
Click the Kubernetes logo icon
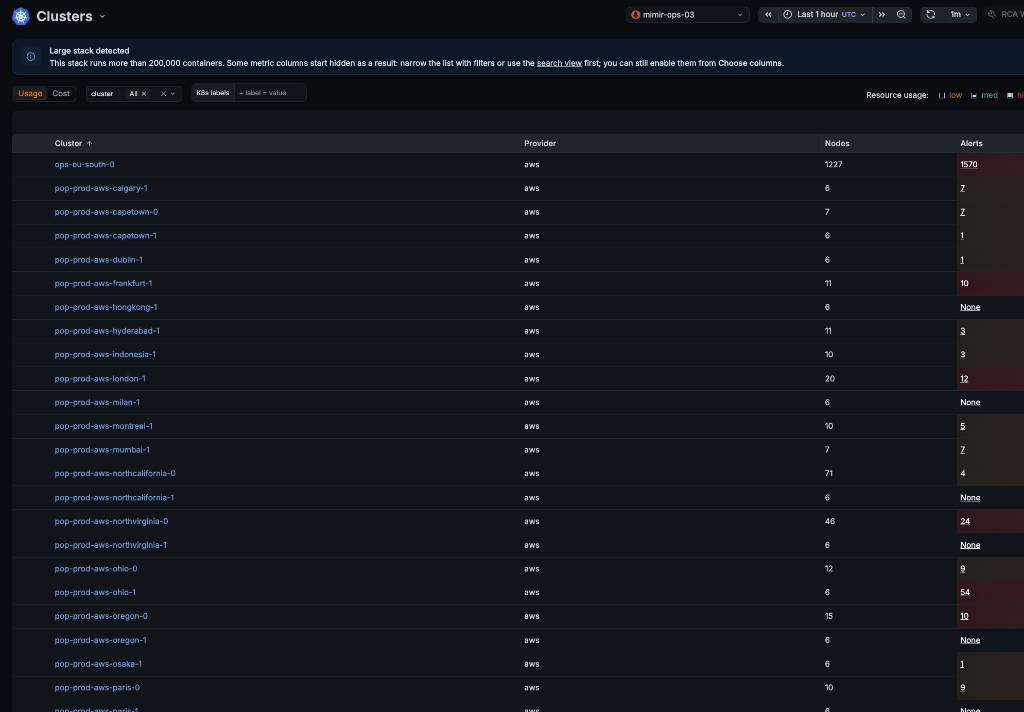click(x=21, y=16)
